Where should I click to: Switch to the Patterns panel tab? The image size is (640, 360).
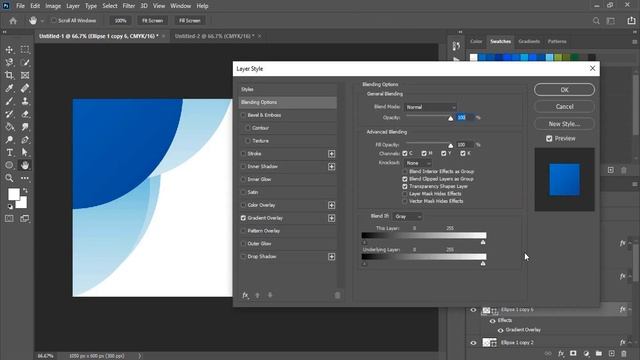pyautogui.click(x=557, y=41)
